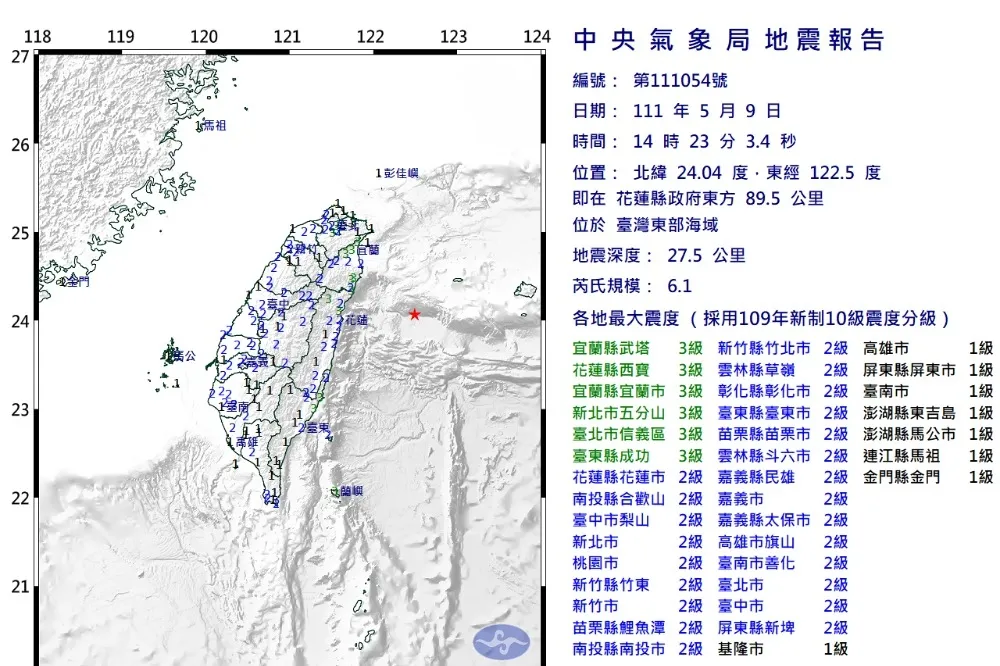
Task: Click 雲林縣草嶺 2級 entry
Action: [x=783, y=370]
